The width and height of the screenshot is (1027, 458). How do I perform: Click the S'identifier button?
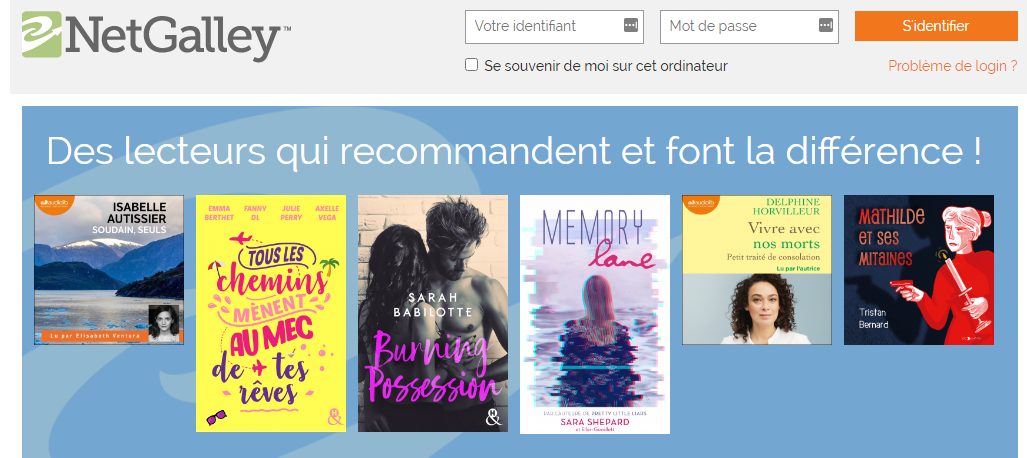(936, 26)
